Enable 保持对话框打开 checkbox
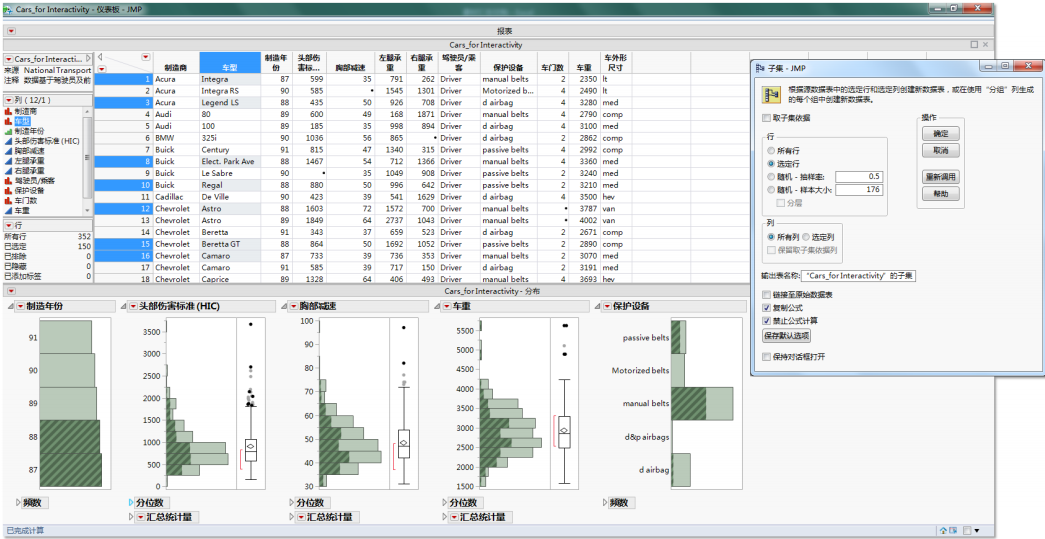 coord(766,357)
